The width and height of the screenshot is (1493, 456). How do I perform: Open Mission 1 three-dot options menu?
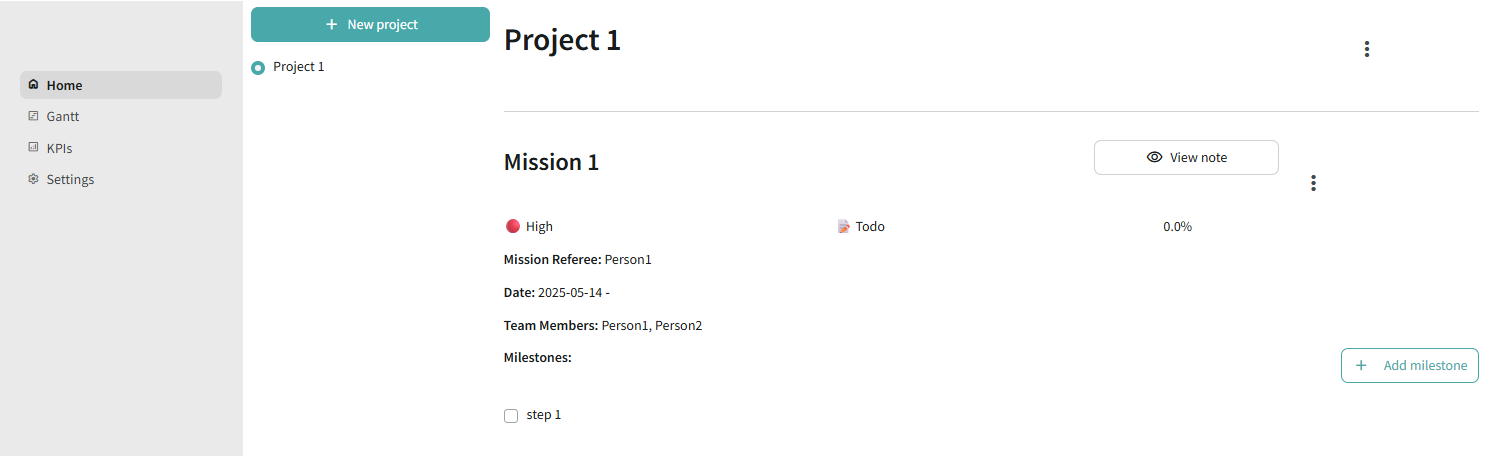(1313, 183)
